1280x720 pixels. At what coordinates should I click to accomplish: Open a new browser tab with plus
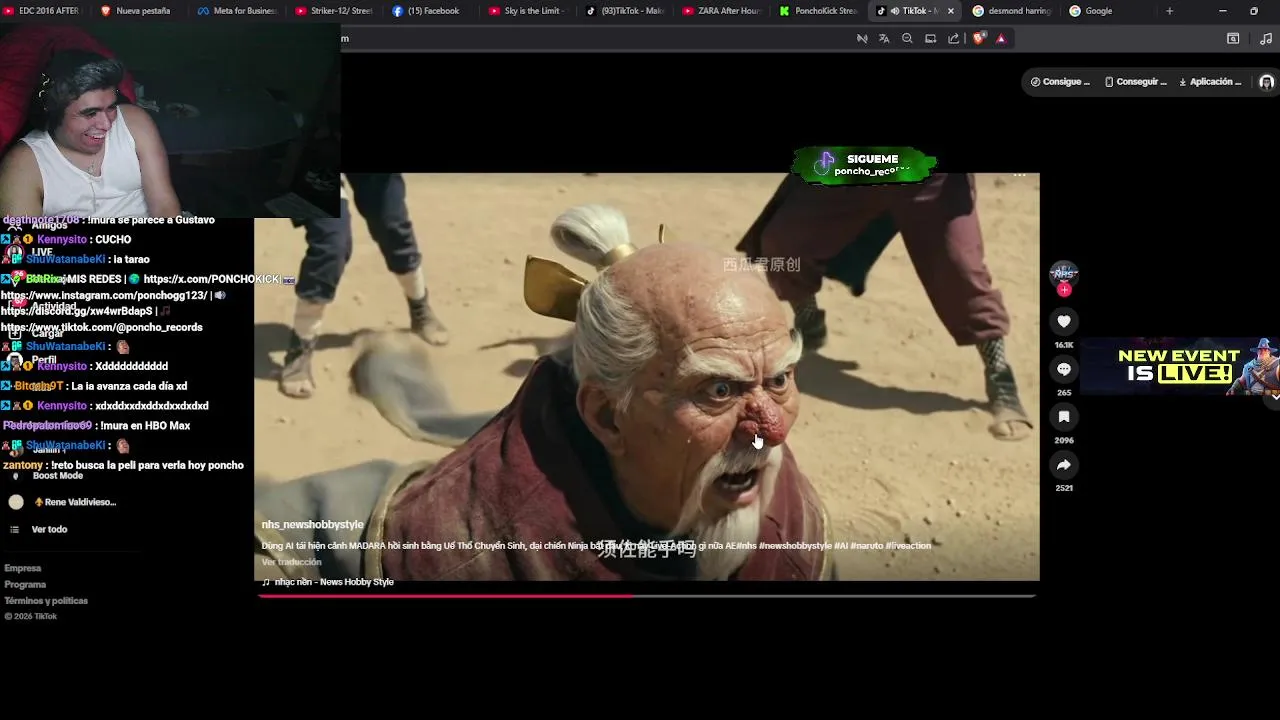point(1169,11)
